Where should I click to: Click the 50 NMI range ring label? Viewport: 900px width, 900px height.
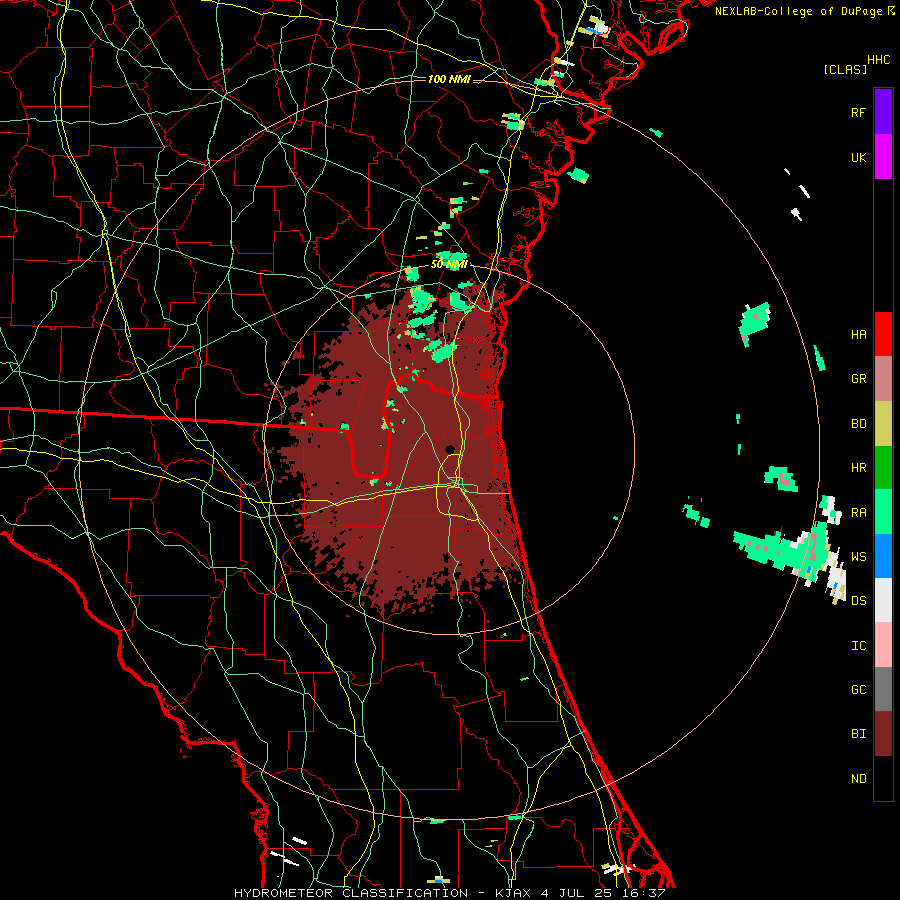point(449,264)
